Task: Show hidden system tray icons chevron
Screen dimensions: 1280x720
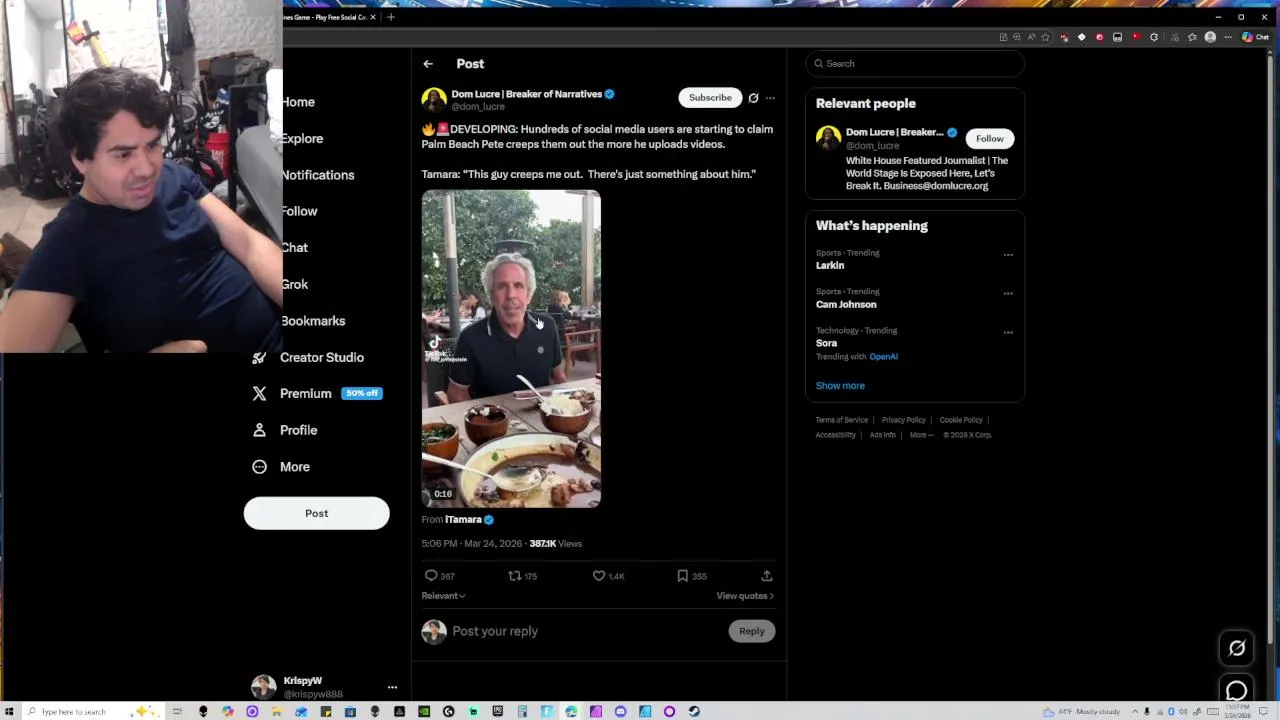Action: [x=1135, y=712]
